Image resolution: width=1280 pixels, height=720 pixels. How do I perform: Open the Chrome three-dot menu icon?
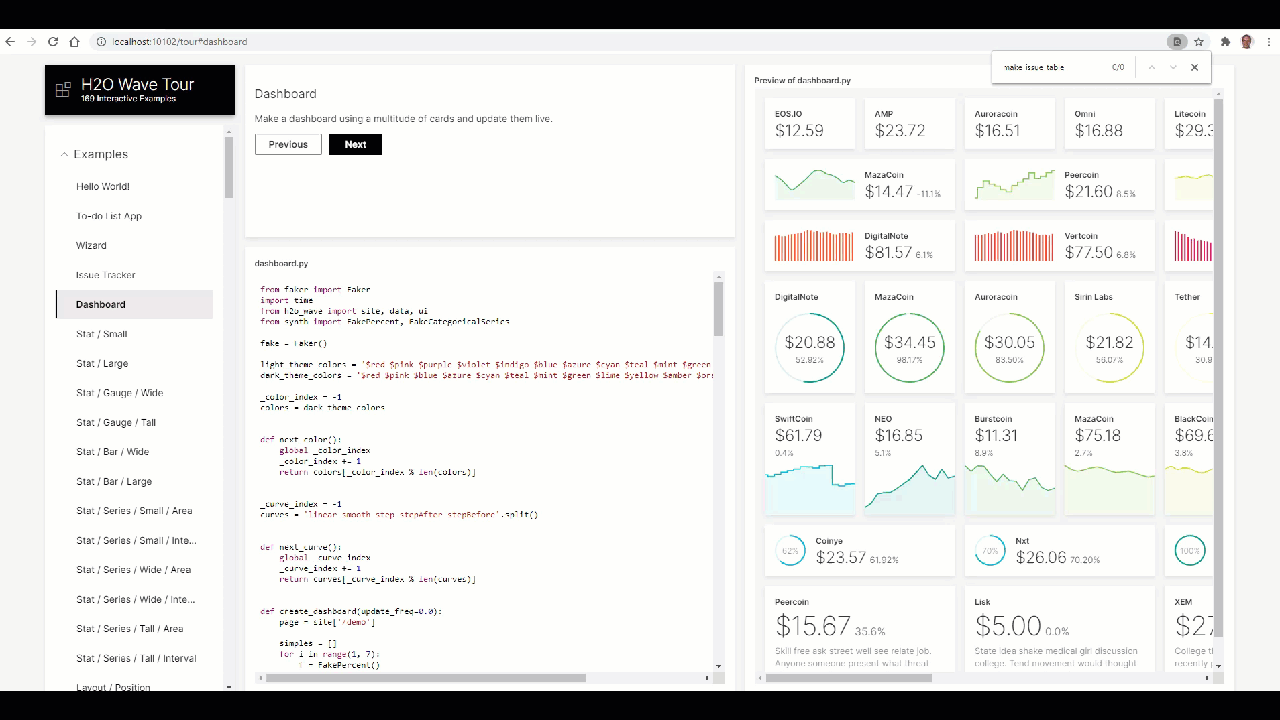coord(1268,41)
